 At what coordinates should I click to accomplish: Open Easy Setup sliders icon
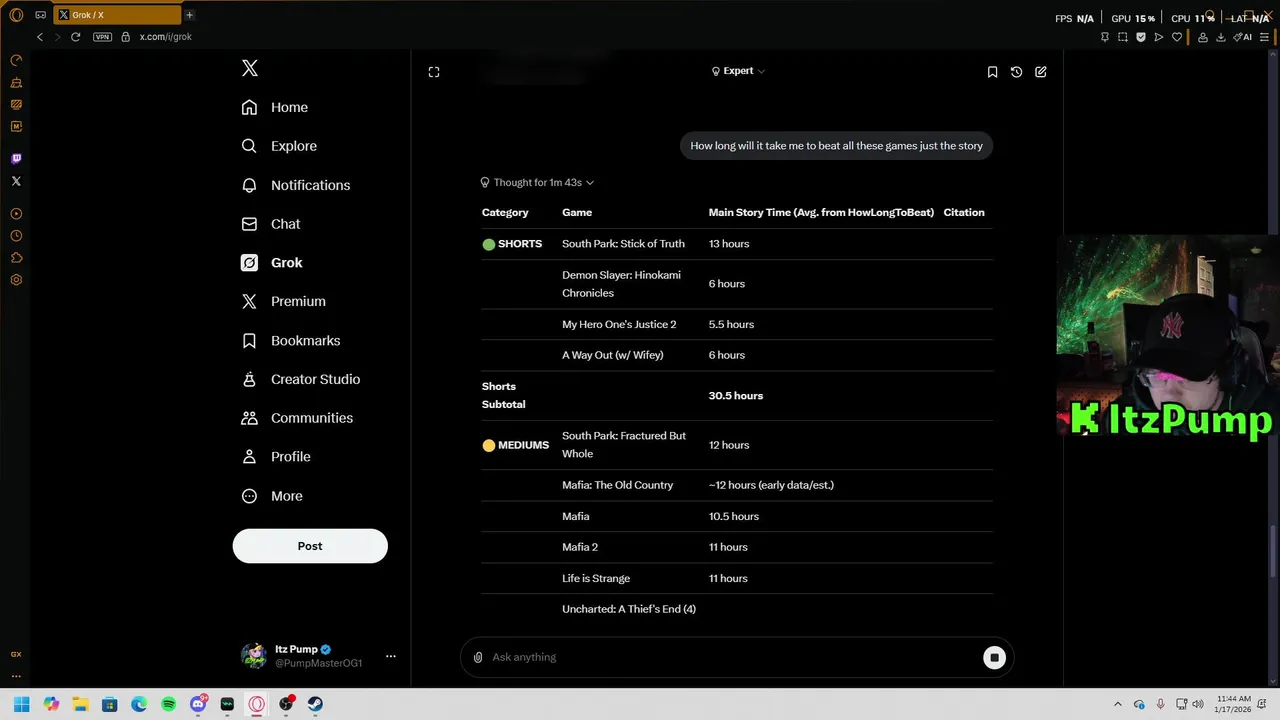pyautogui.click(x=1265, y=37)
